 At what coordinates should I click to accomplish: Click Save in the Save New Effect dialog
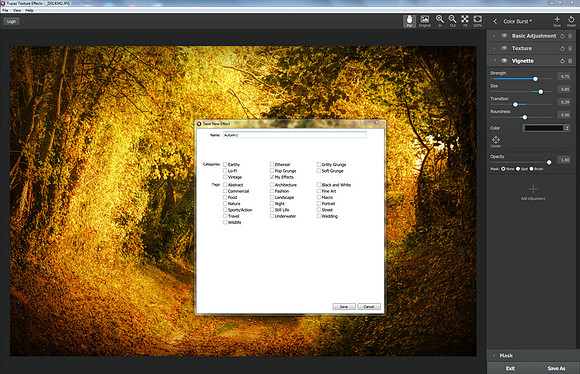(x=344, y=307)
